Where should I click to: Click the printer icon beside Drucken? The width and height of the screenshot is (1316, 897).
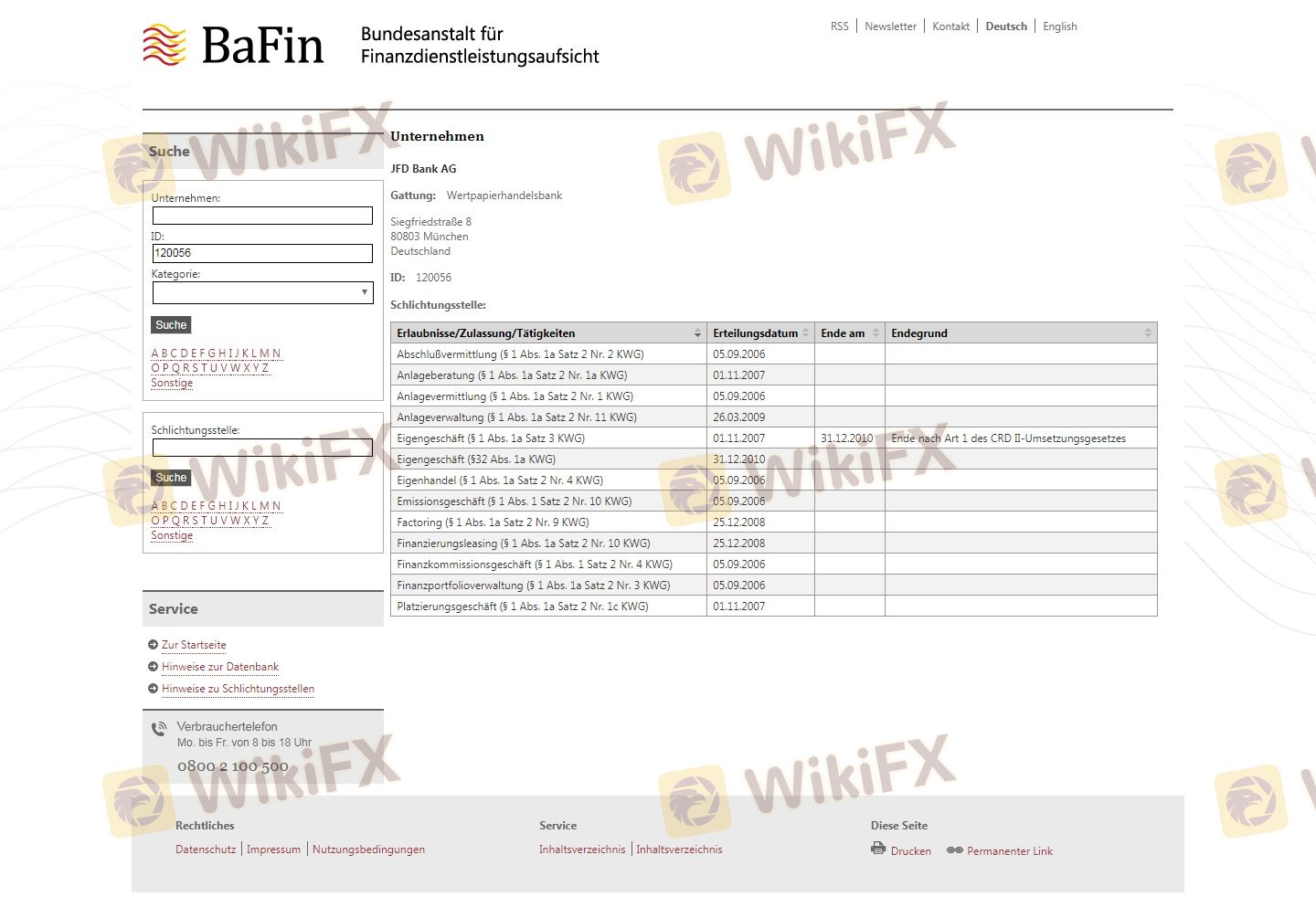click(x=878, y=849)
